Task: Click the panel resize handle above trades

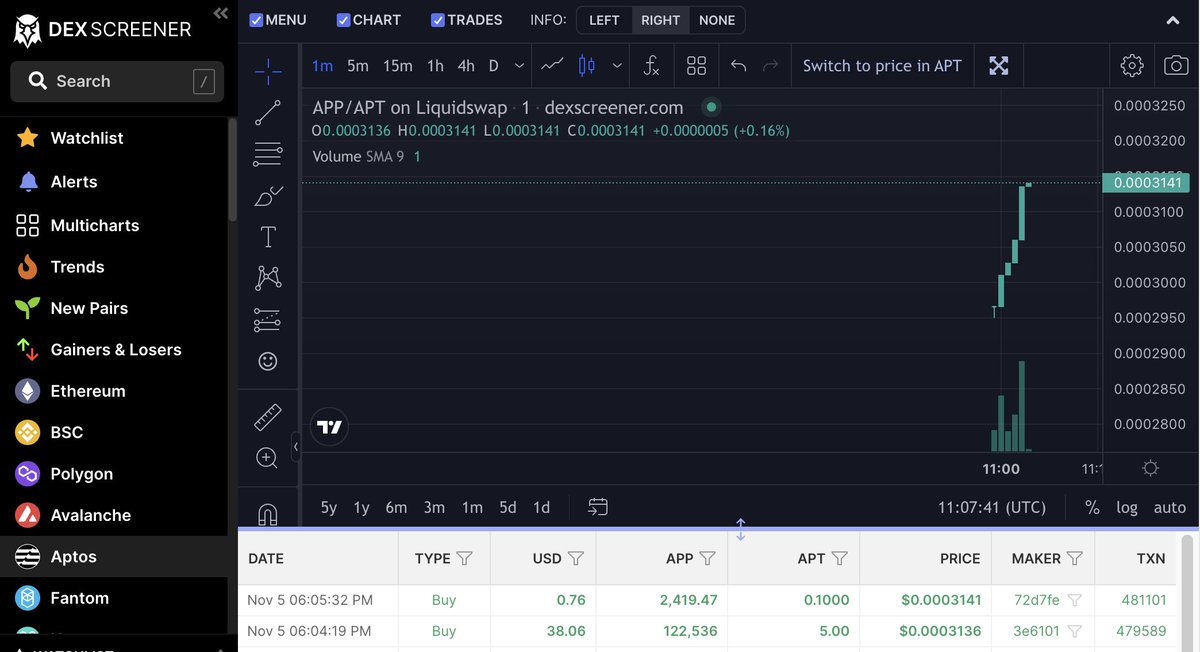Action: coord(741,529)
